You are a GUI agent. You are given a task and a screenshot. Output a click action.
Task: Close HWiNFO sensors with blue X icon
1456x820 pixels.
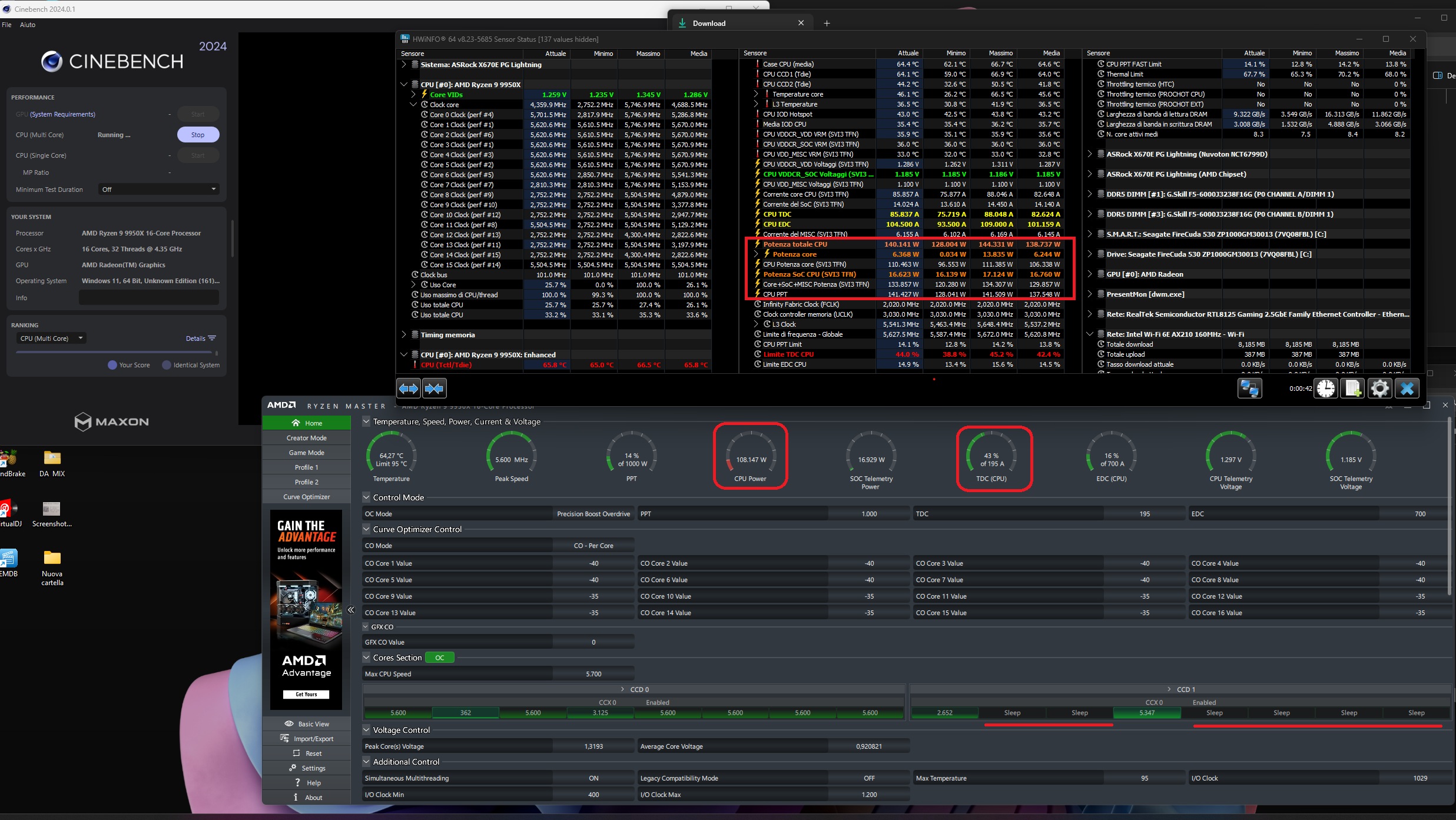coord(1407,389)
